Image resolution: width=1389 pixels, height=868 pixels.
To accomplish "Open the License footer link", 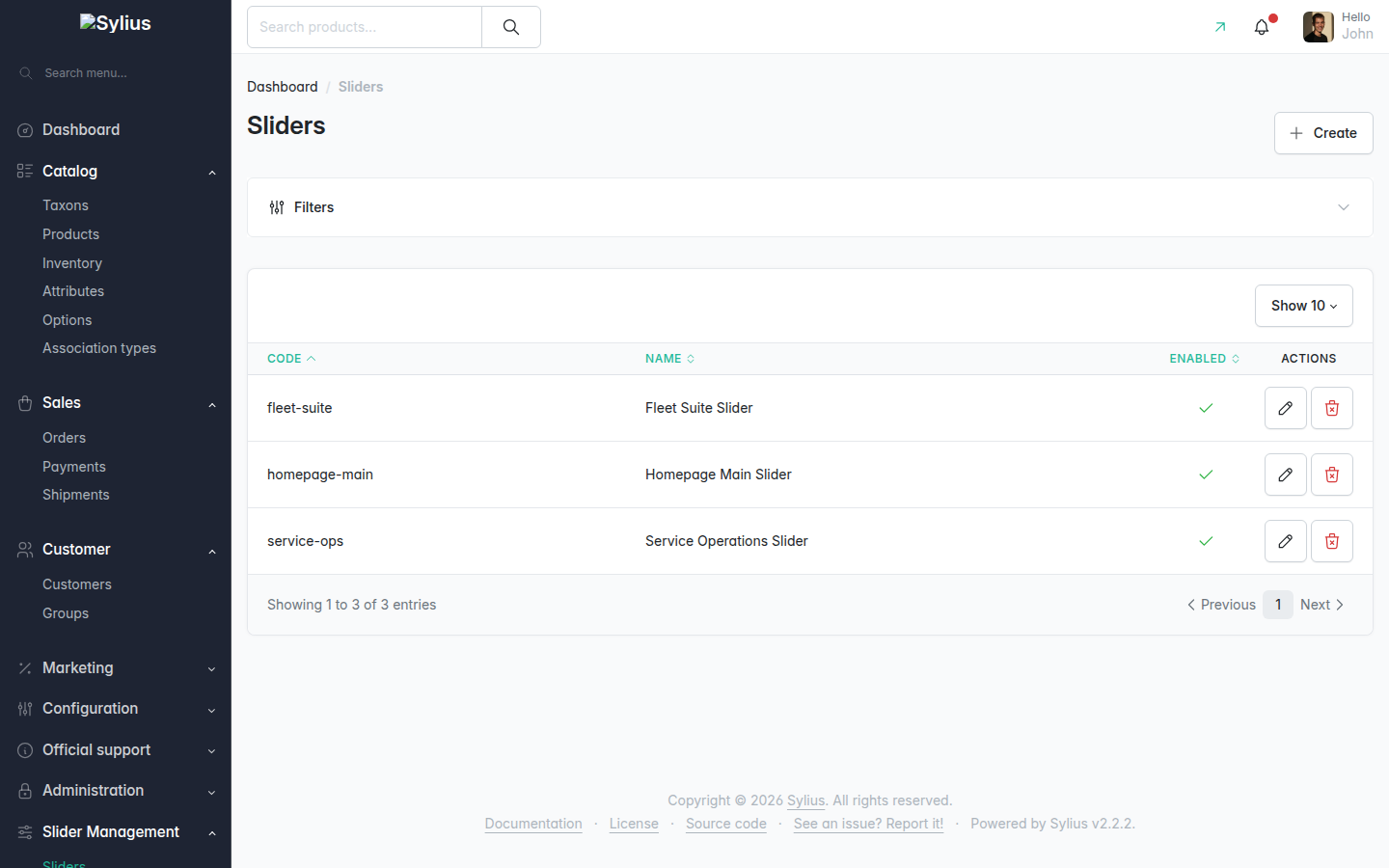I will pos(634,824).
